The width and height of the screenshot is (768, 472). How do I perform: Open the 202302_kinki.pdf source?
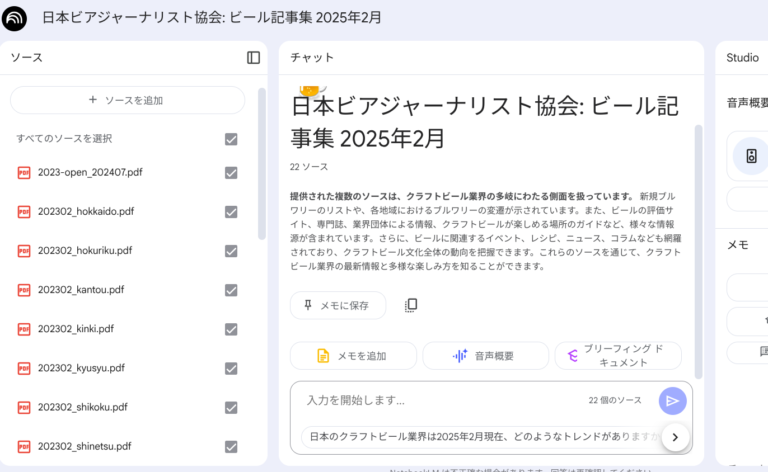[x=76, y=329]
